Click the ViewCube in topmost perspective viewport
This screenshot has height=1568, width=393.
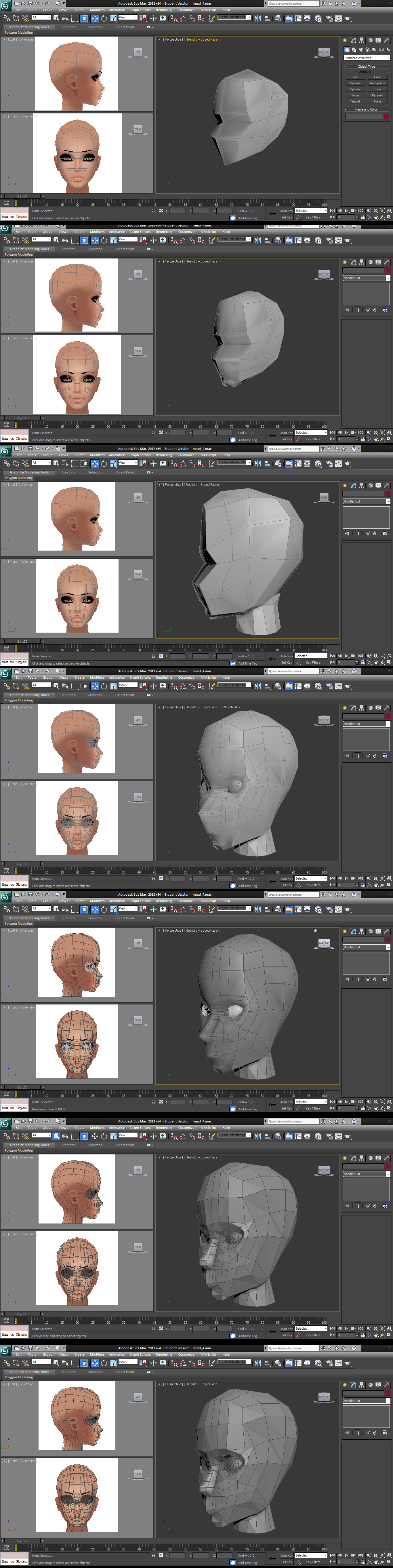[x=324, y=52]
